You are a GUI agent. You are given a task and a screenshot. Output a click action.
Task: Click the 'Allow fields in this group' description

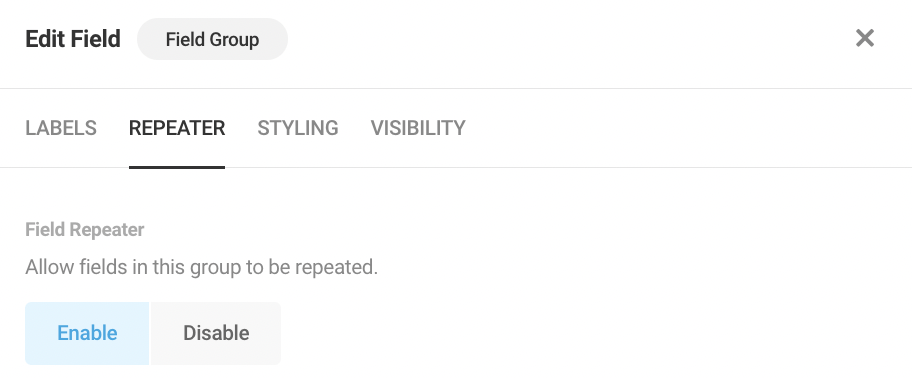(202, 268)
